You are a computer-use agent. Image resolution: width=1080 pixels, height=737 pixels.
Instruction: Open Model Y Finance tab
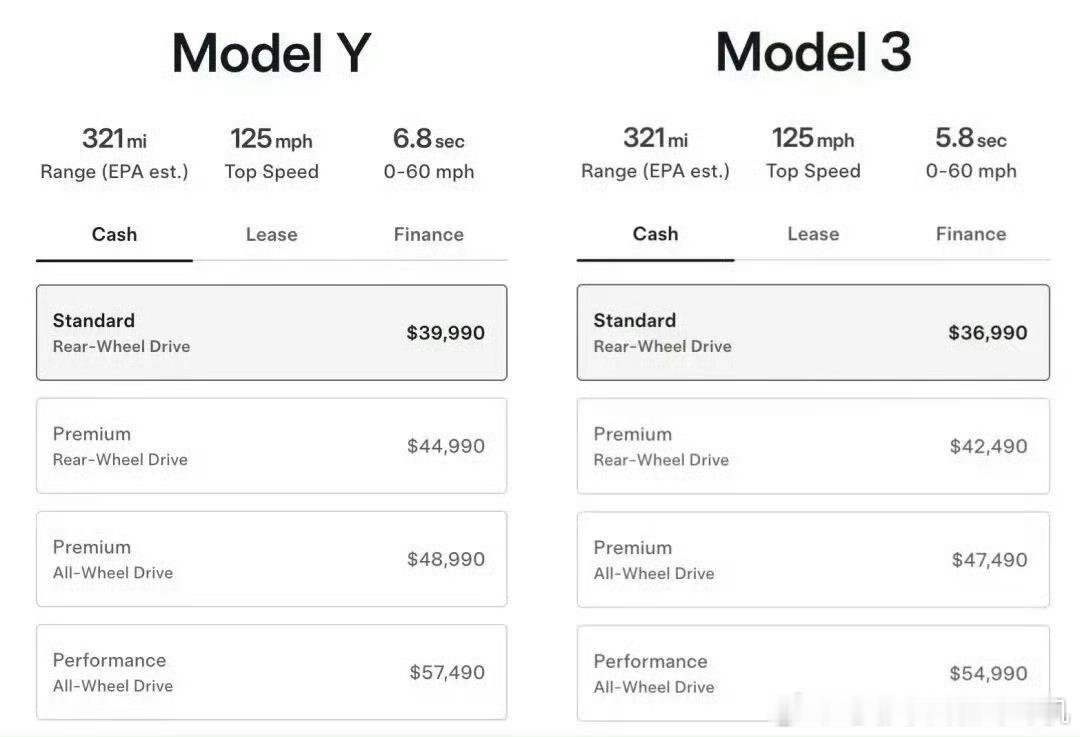coord(428,235)
